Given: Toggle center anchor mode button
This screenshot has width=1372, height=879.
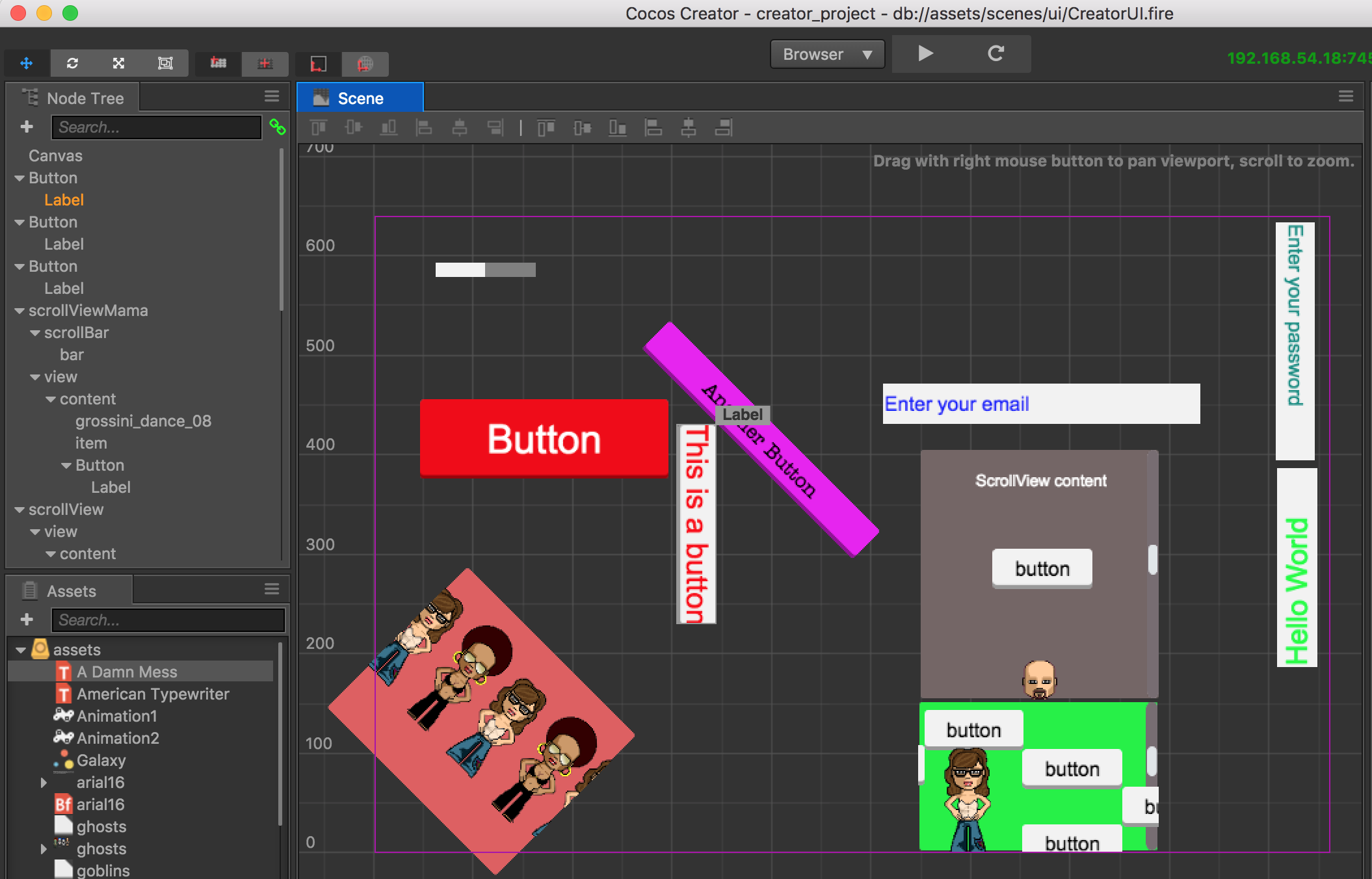Looking at the screenshot, I should coord(265,63).
